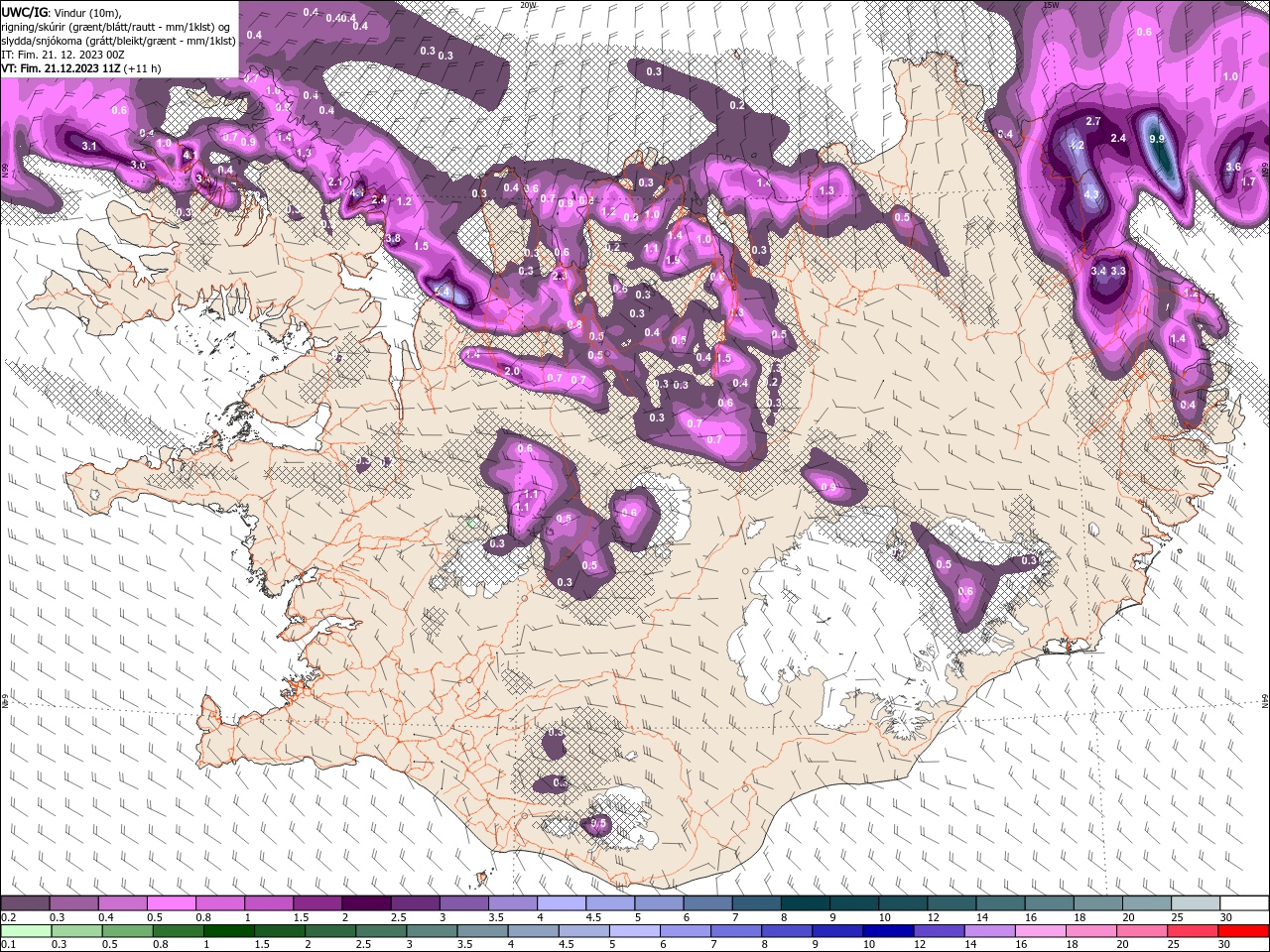Click the 0.4 swatch in the upper legend
The width and height of the screenshot is (1270, 952).
point(122,903)
